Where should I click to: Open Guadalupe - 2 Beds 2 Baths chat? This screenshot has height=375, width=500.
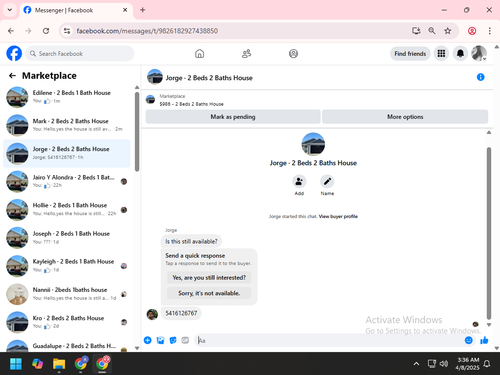[67, 346]
